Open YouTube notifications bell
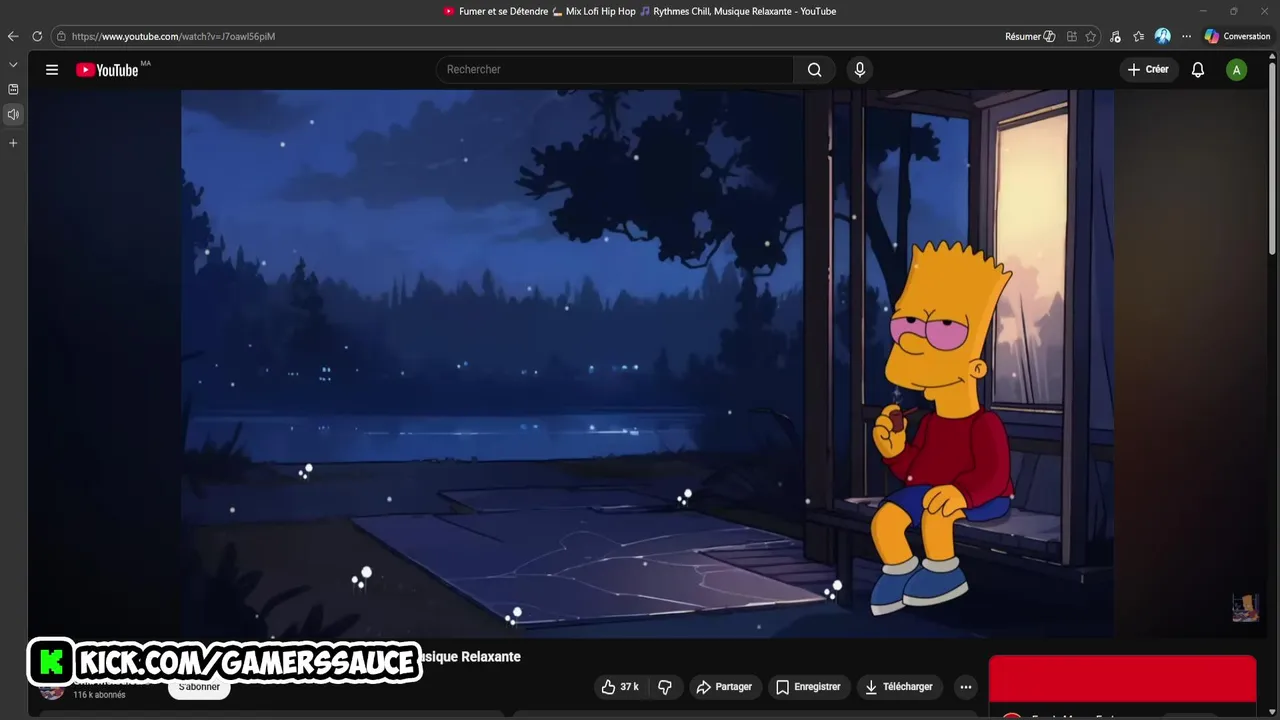The height and width of the screenshot is (720, 1280). click(x=1198, y=70)
